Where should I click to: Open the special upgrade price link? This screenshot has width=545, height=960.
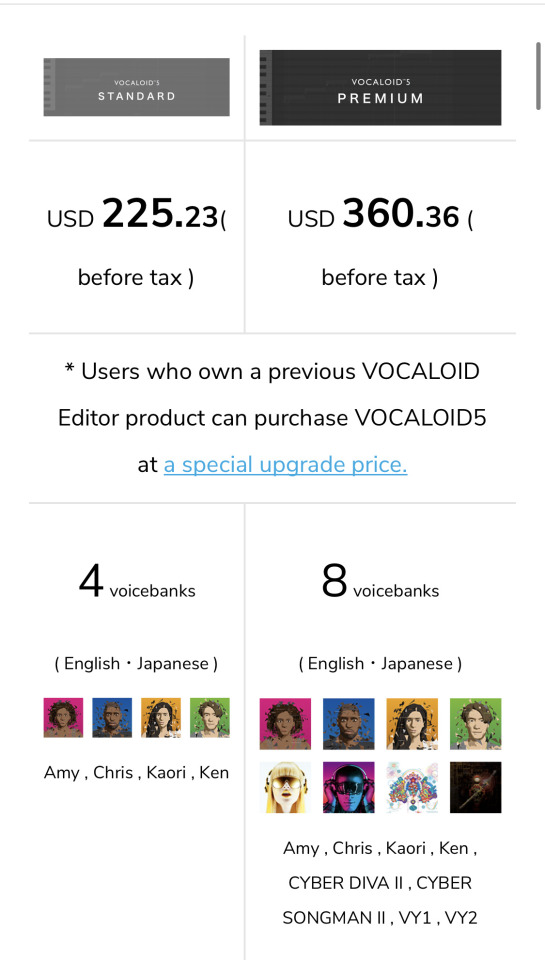pos(285,465)
